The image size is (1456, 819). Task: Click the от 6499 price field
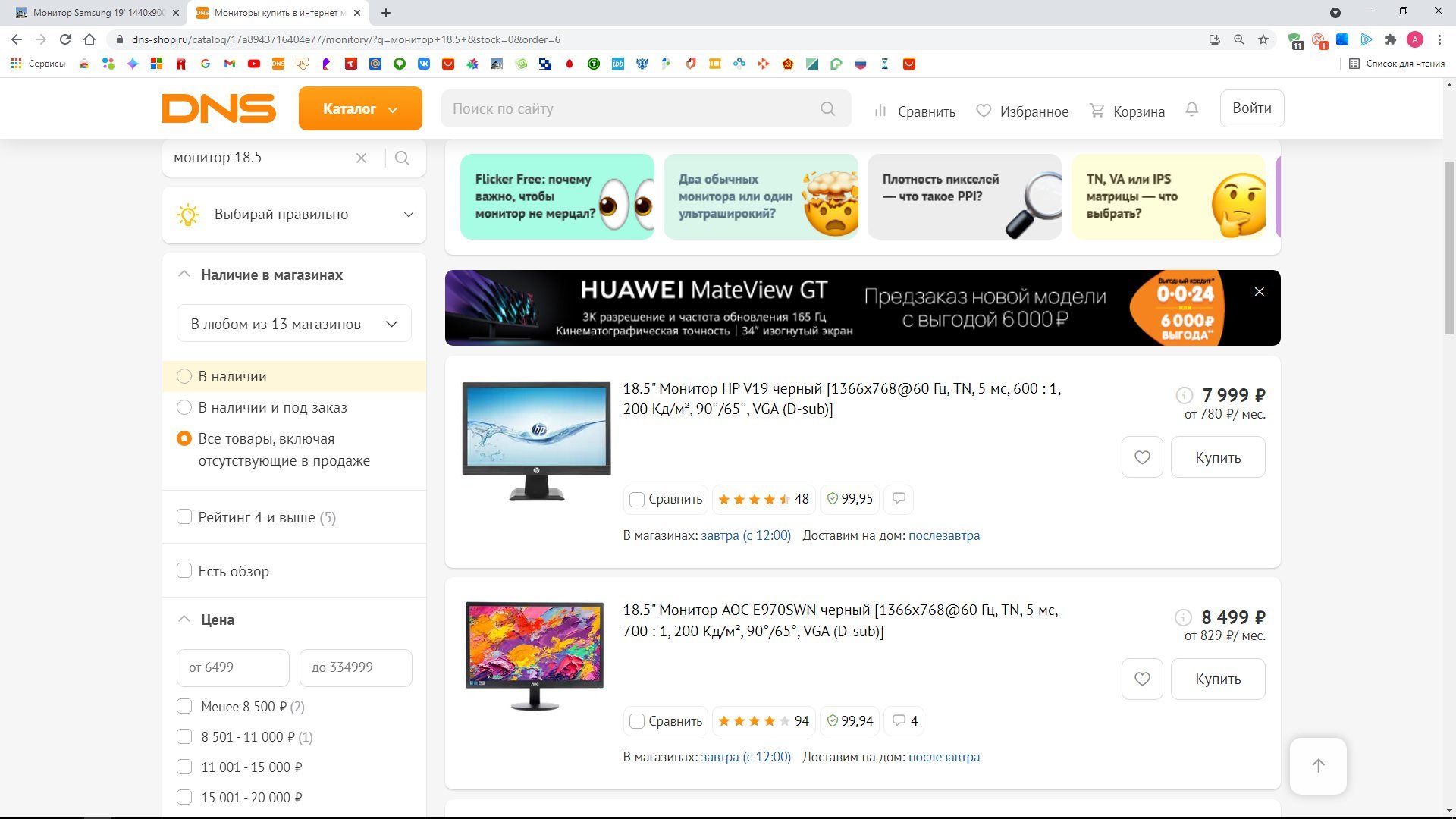(x=233, y=667)
